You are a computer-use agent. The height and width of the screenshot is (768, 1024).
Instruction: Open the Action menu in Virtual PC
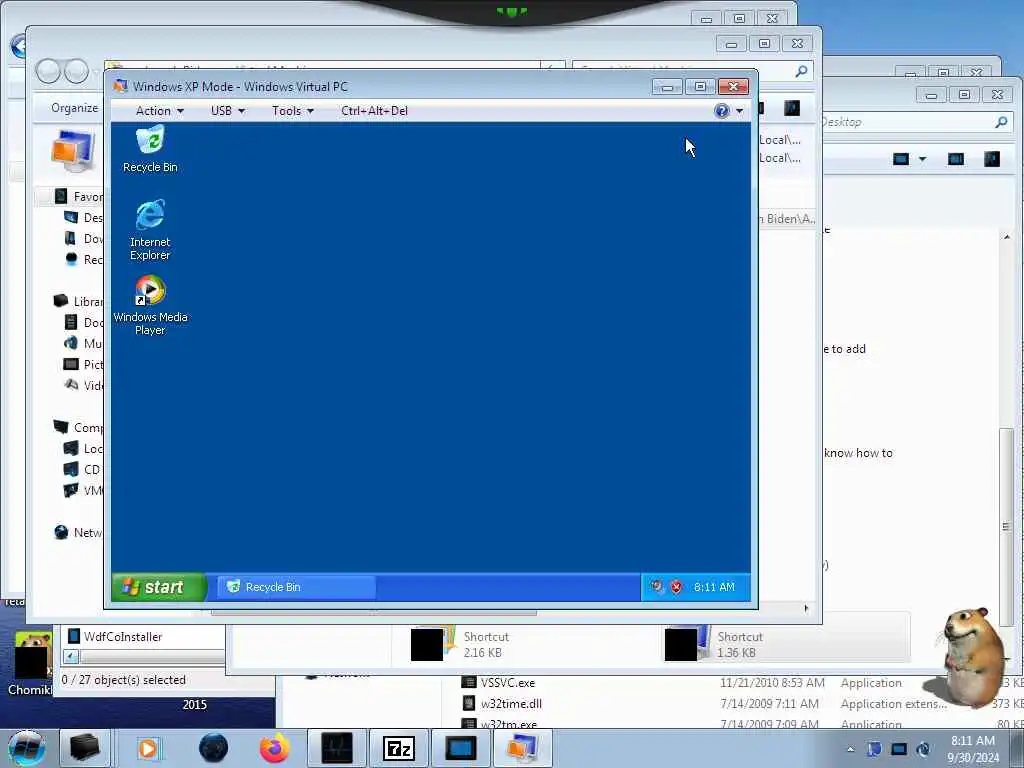159,111
